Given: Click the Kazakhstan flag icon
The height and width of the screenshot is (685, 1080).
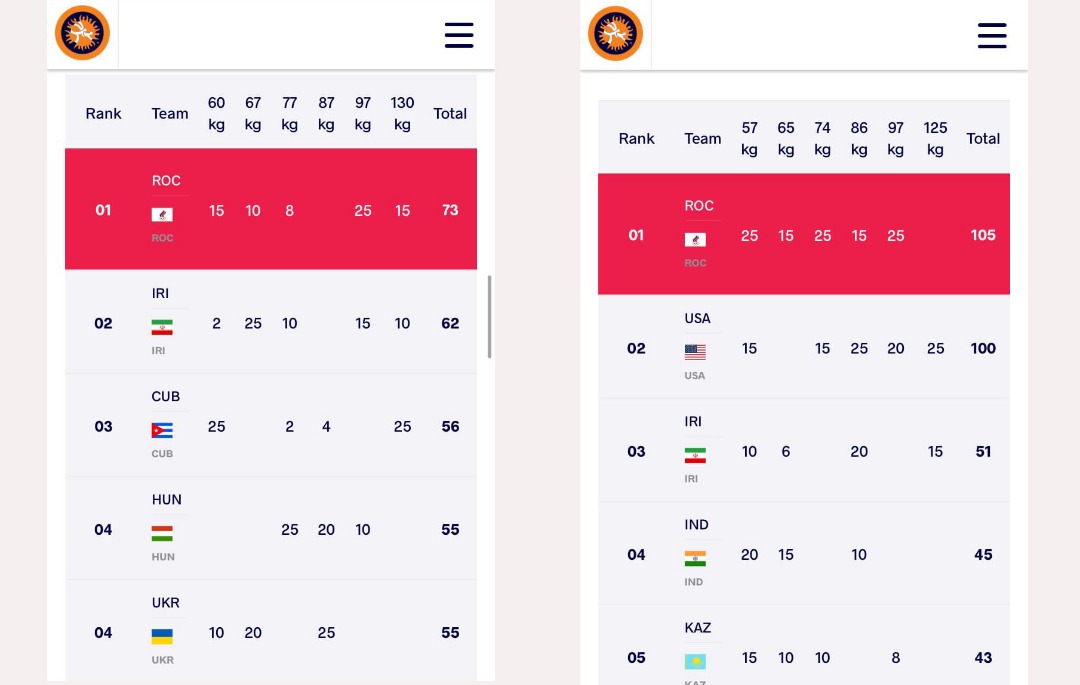Looking at the screenshot, I should tap(695, 662).
